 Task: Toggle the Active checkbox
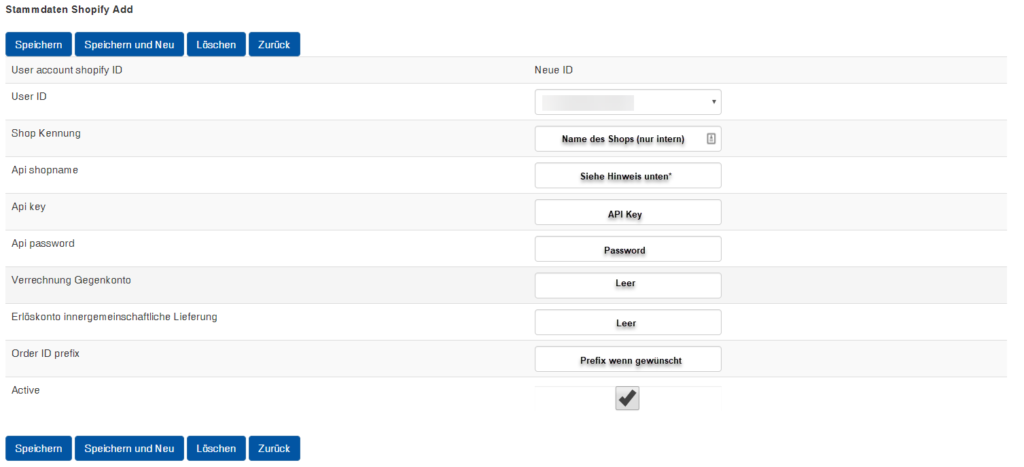627,398
